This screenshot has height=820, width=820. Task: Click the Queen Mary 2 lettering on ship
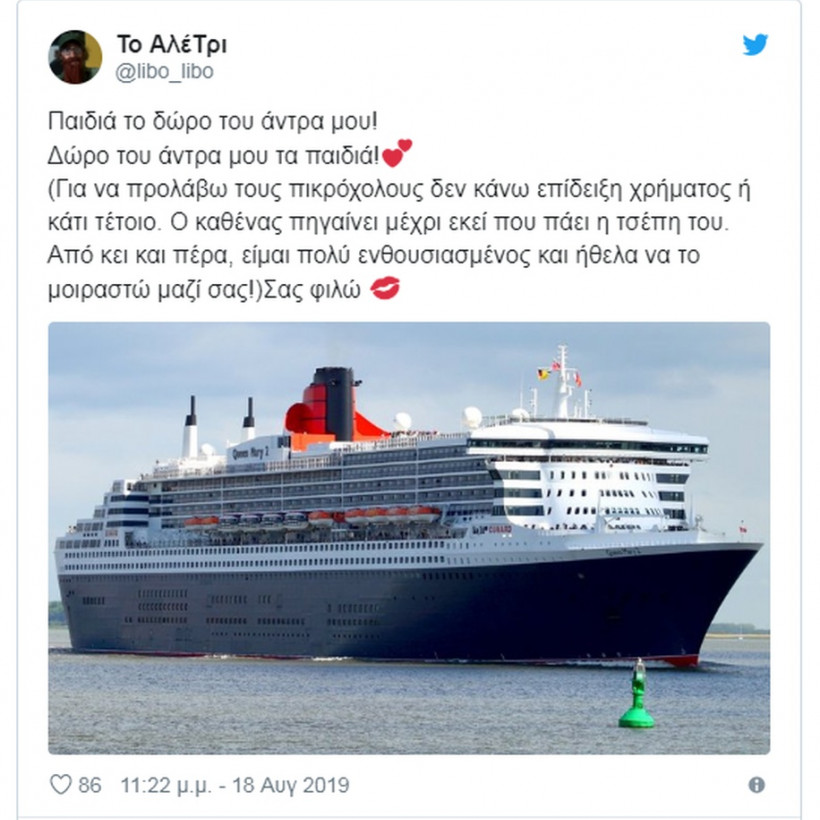250,453
